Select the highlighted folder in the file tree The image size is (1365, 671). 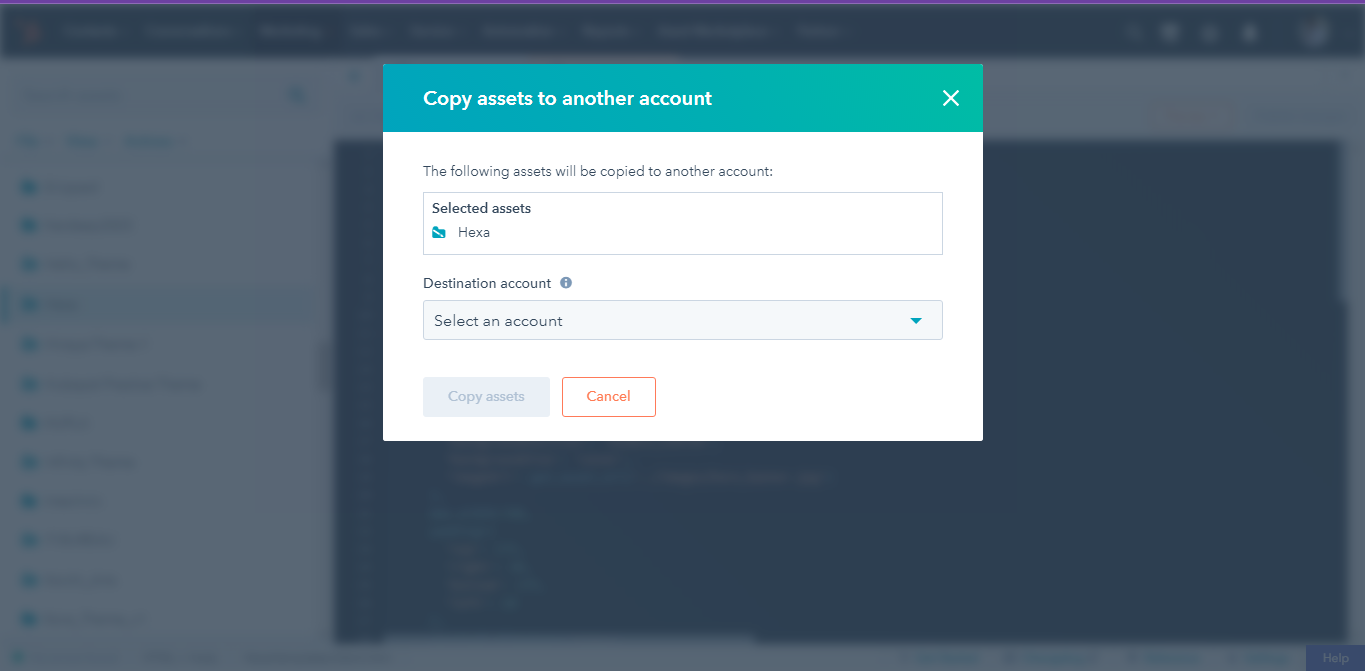tap(65, 304)
